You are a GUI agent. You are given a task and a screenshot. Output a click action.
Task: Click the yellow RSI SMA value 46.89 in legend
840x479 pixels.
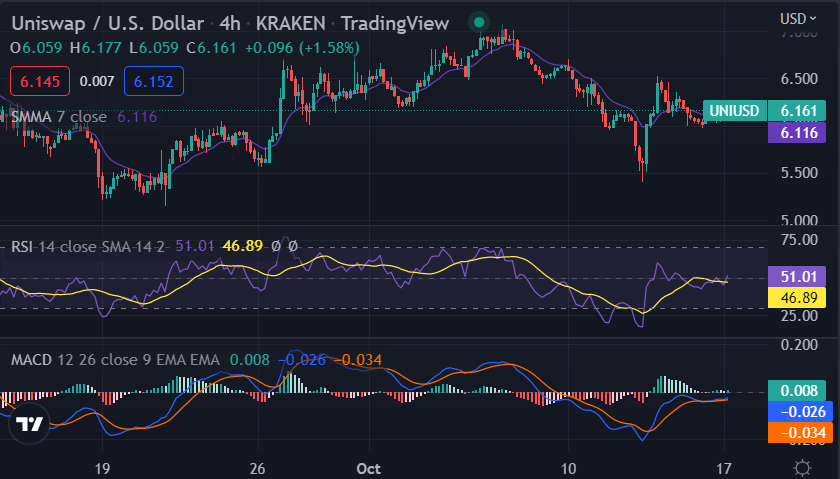coord(243,246)
